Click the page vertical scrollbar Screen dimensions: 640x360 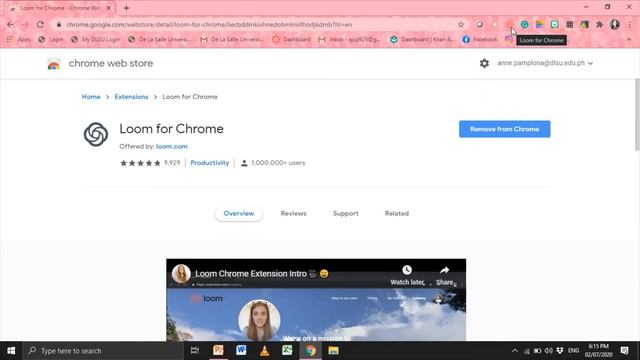(637, 114)
